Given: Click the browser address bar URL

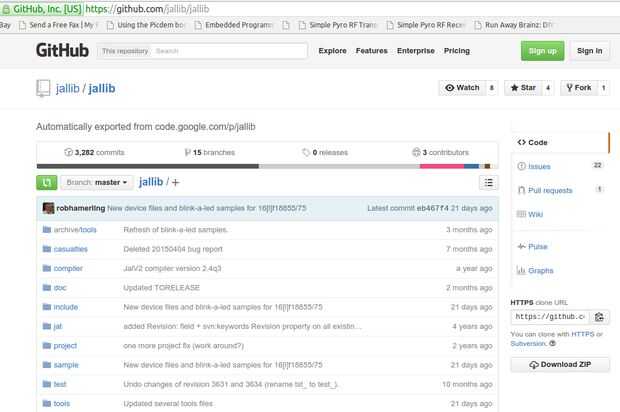Looking at the screenshot, I should (147, 9).
